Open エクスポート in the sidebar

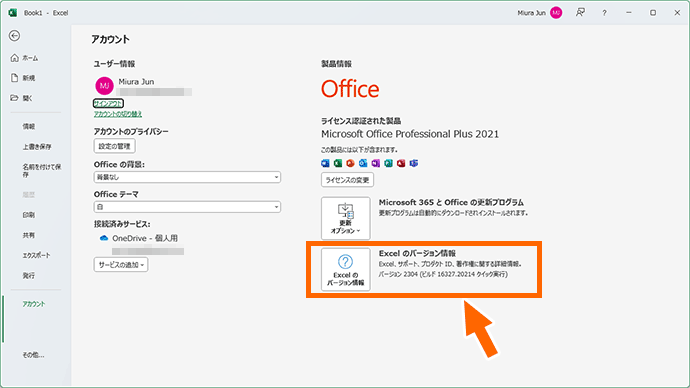coord(37,255)
